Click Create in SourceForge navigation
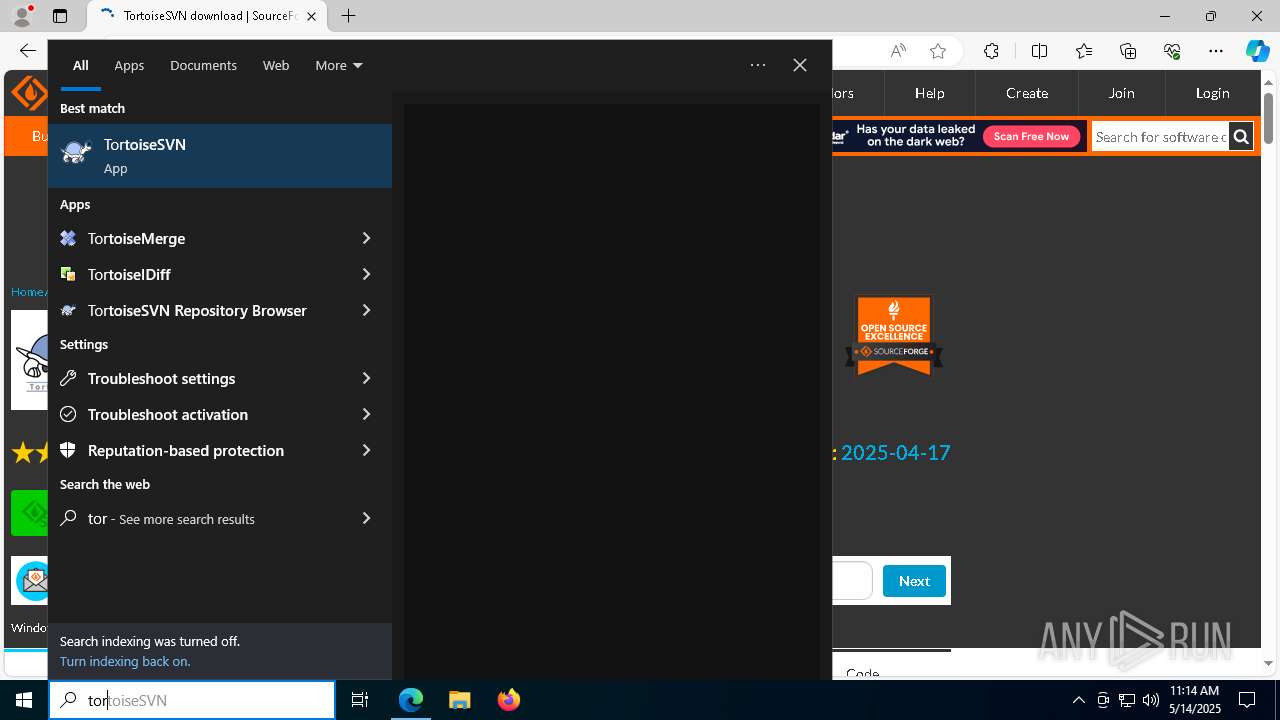 pos(1027,93)
